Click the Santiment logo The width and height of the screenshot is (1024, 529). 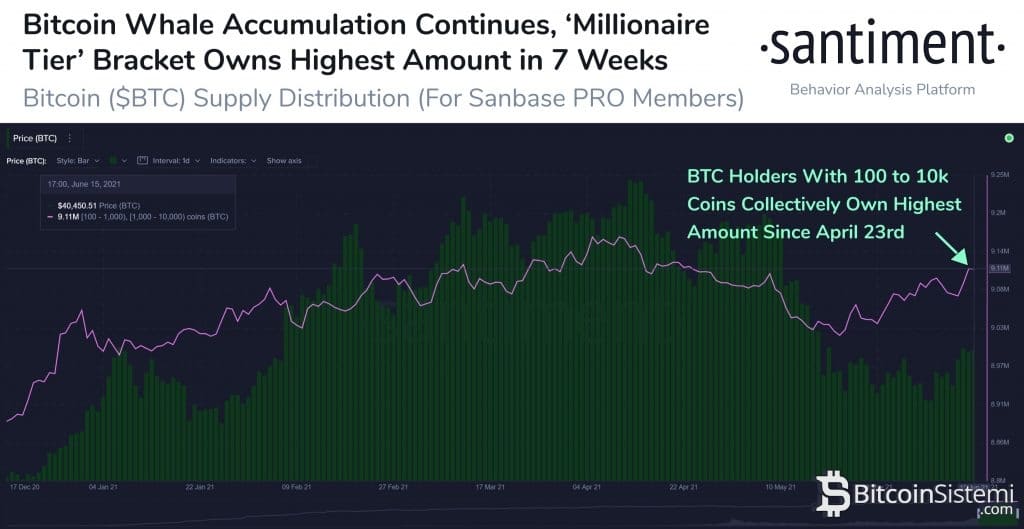[x=880, y=42]
